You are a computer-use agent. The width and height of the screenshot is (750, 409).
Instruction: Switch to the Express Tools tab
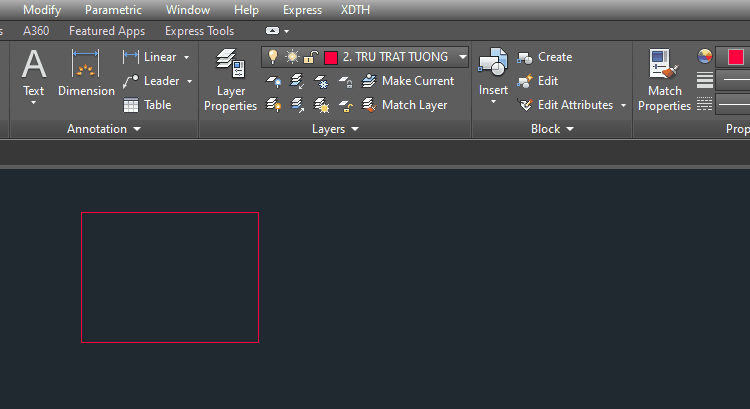click(x=199, y=31)
